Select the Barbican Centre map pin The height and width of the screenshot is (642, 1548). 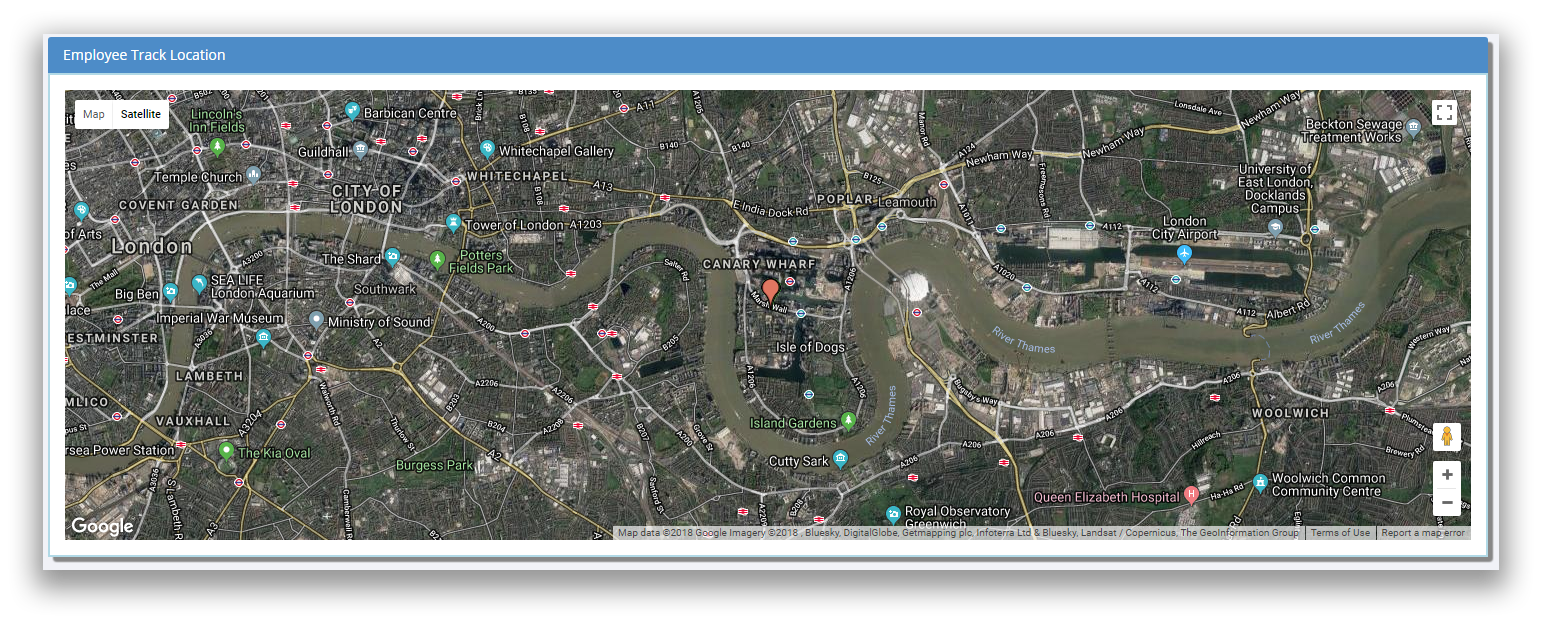[352, 111]
